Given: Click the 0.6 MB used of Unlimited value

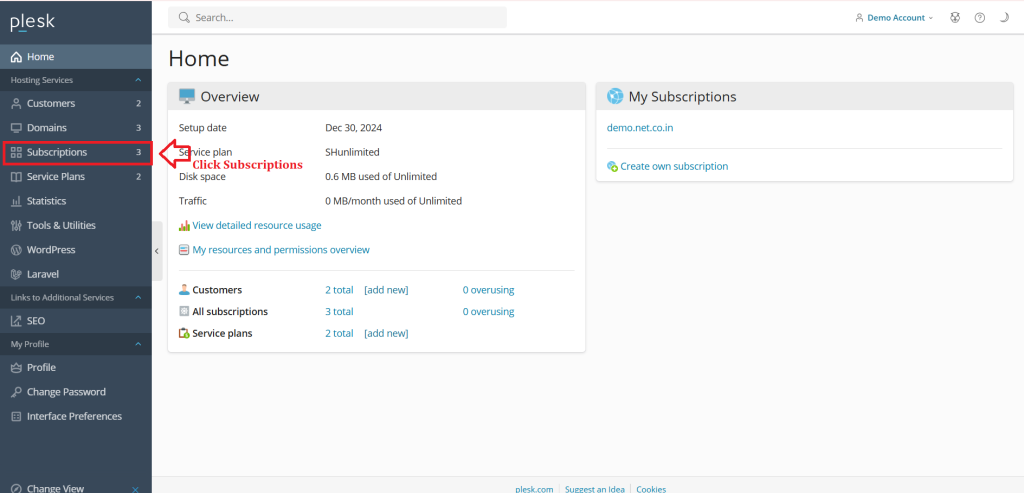Looking at the screenshot, I should click(381, 176).
